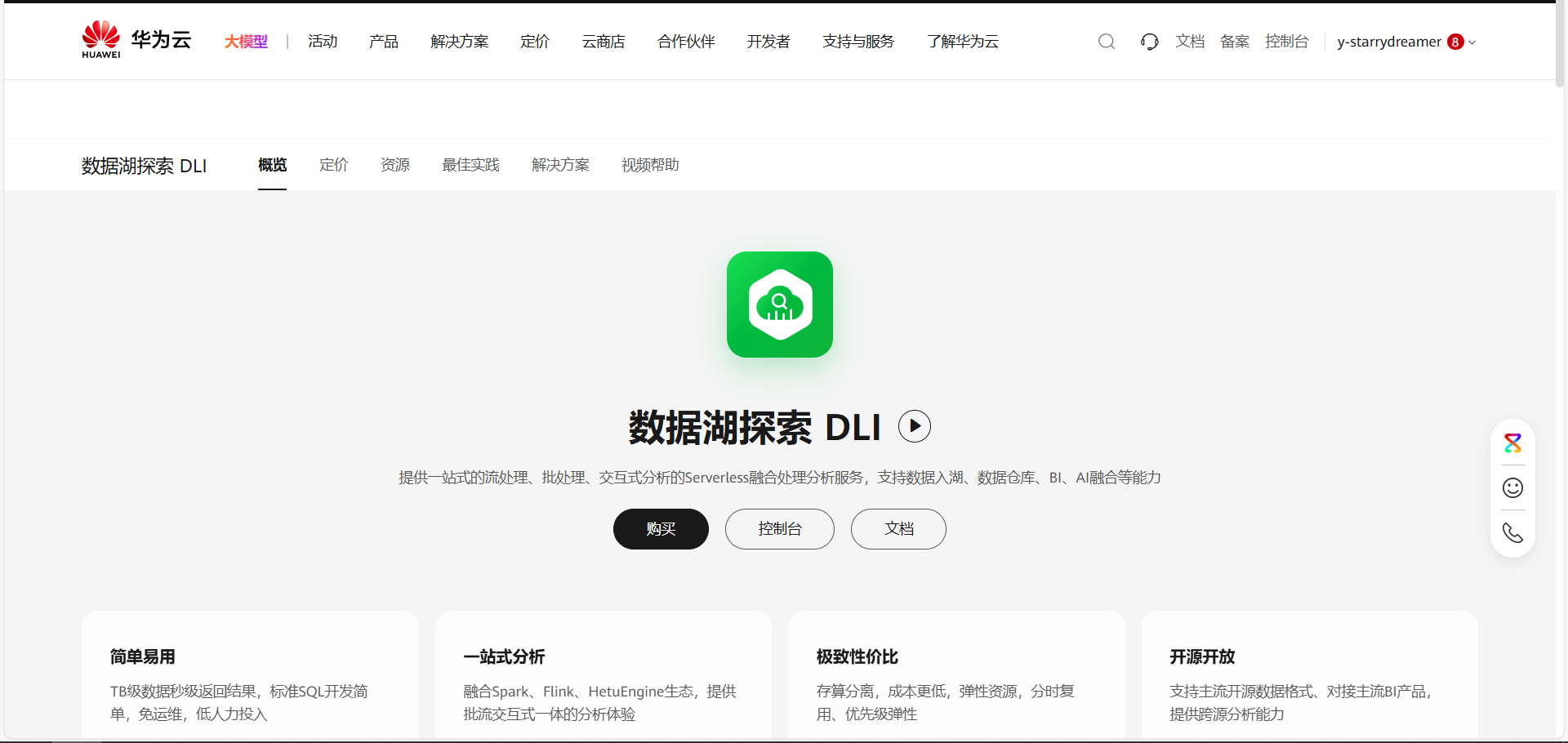The height and width of the screenshot is (743, 1568).
Task: Click the 数据湖探索 DLI sub-navigation title
Action: pyautogui.click(x=144, y=166)
